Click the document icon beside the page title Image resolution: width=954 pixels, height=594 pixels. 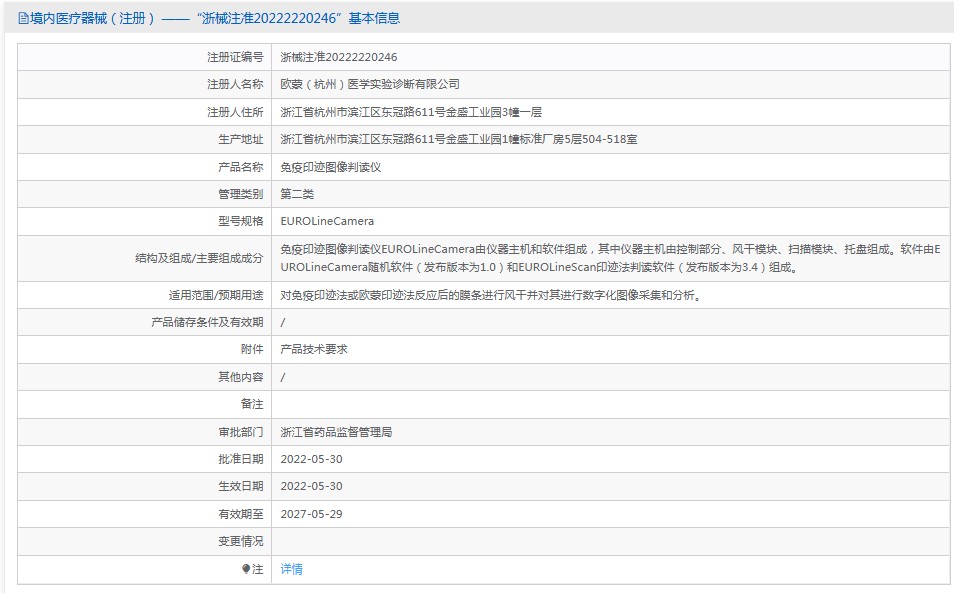(x=23, y=19)
